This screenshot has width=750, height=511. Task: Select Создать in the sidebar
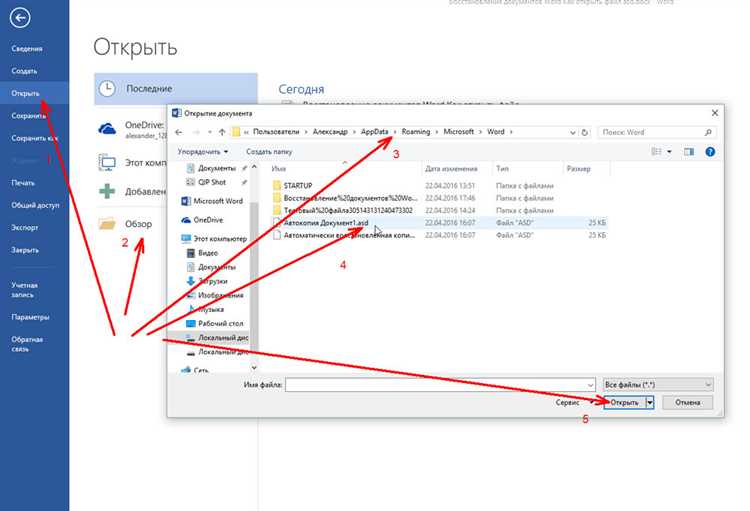click(x=24, y=71)
